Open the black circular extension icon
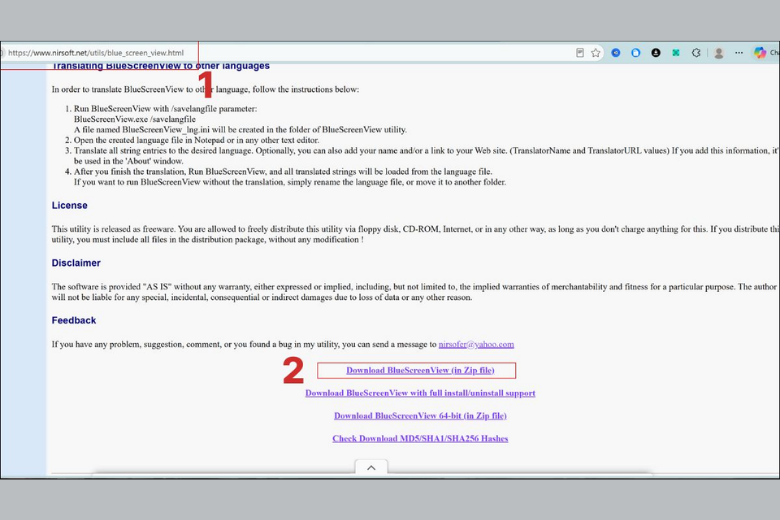 pos(656,53)
